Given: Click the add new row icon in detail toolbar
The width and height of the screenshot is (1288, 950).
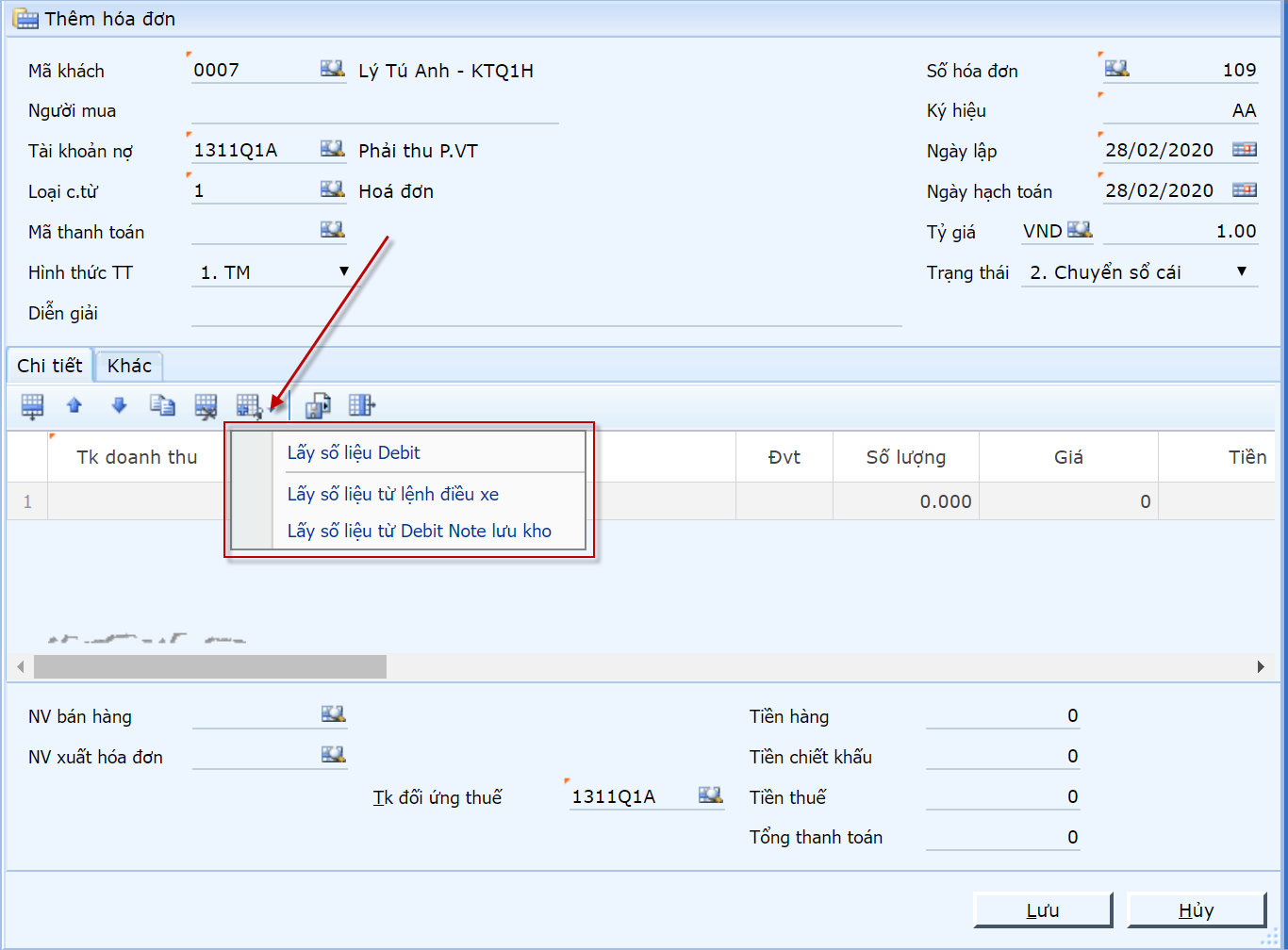Looking at the screenshot, I should click(32, 405).
